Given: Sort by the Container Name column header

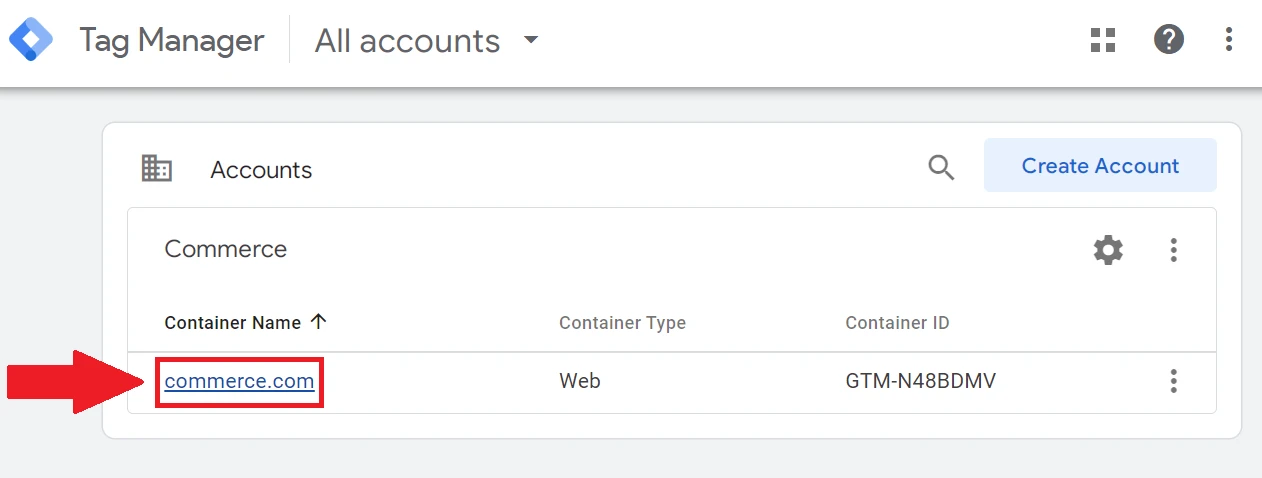Looking at the screenshot, I should coord(232,323).
